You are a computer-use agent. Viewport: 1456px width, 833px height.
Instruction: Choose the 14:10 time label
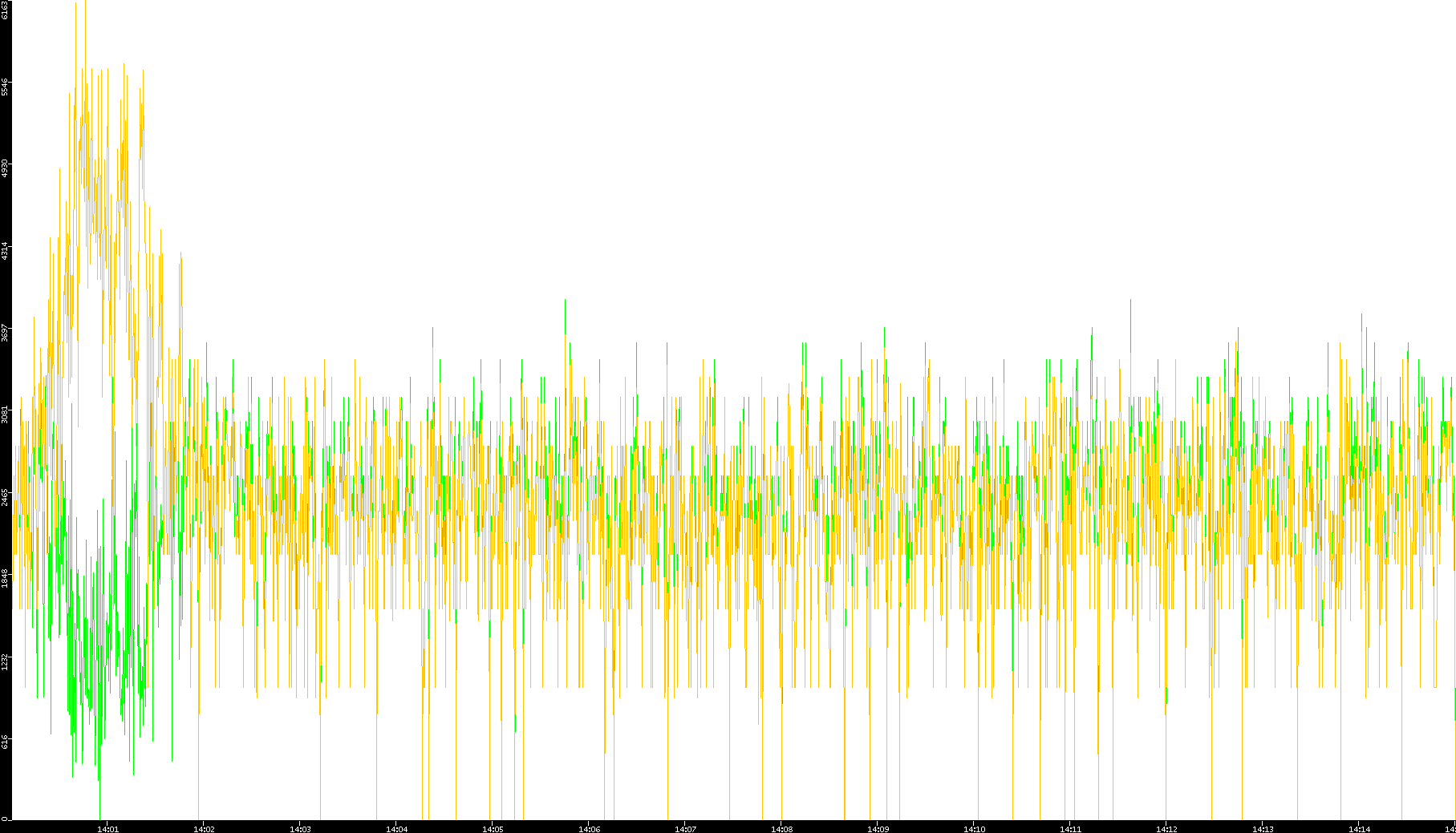click(x=974, y=829)
